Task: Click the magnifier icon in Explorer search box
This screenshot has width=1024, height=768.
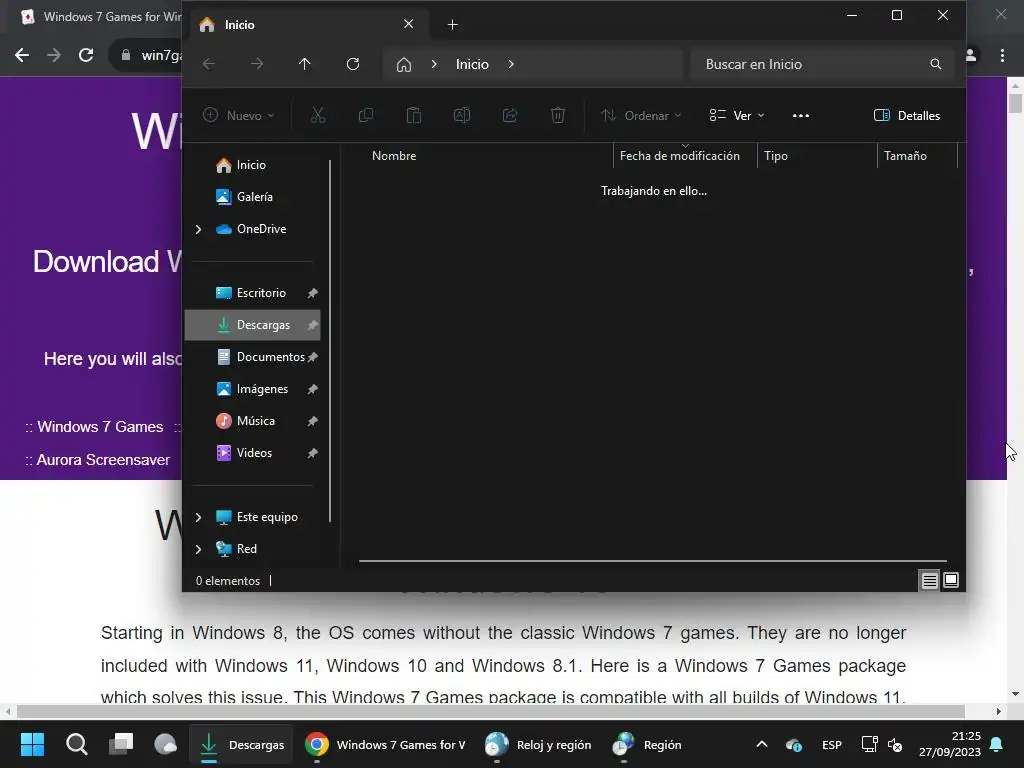Action: [936, 64]
